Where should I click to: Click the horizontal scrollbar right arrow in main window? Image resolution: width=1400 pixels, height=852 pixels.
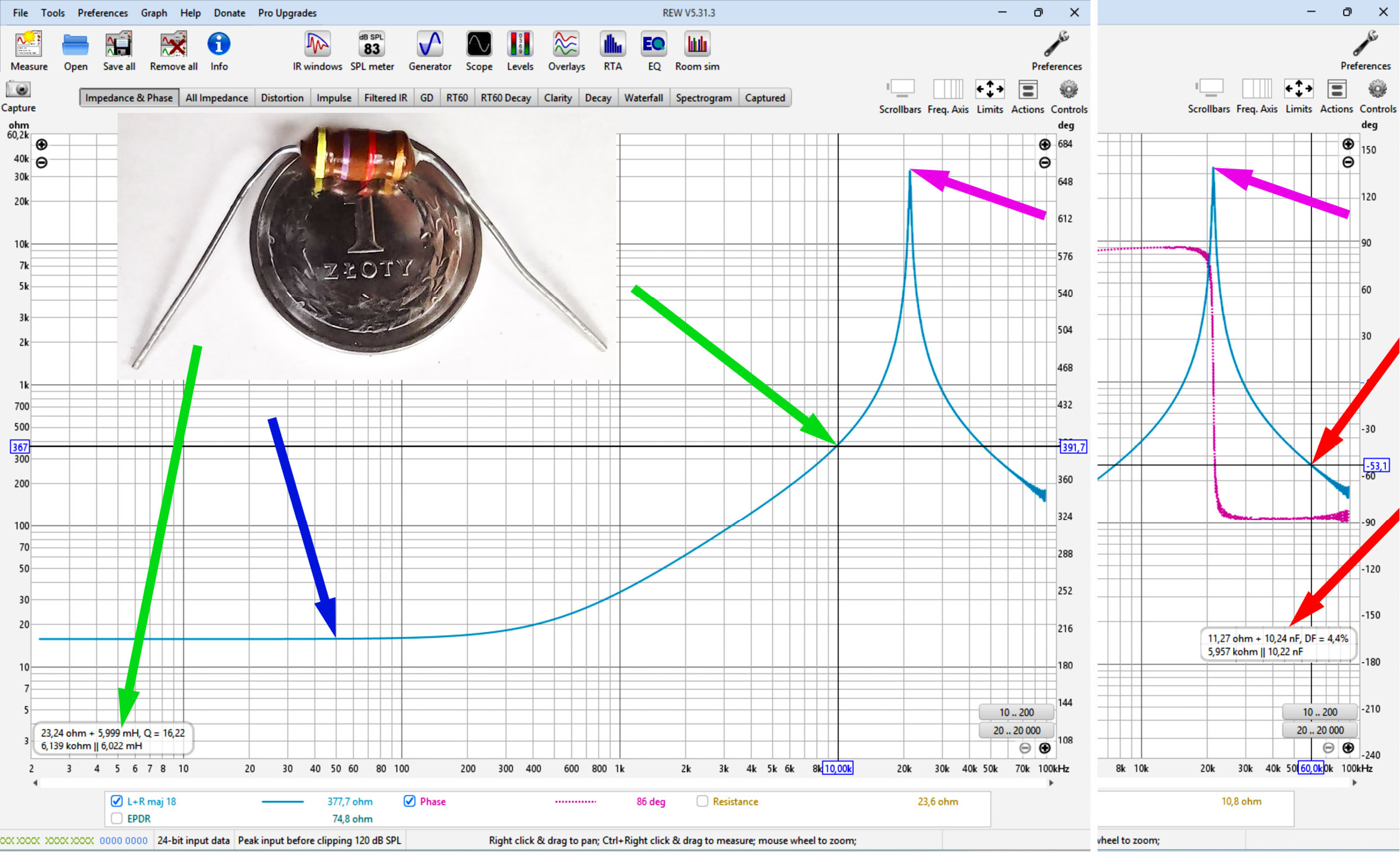click(x=1051, y=783)
